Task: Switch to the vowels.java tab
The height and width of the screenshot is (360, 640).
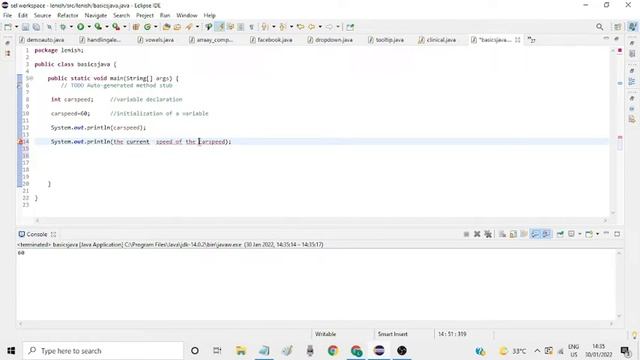Action: pyautogui.click(x=156, y=40)
